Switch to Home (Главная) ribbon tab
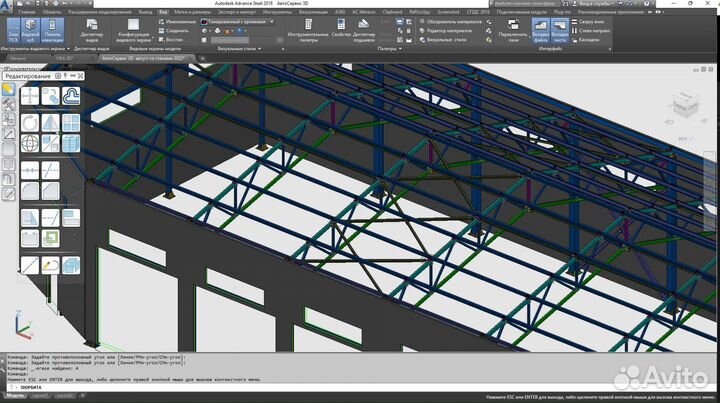The width and height of the screenshot is (720, 403). [x=26, y=12]
